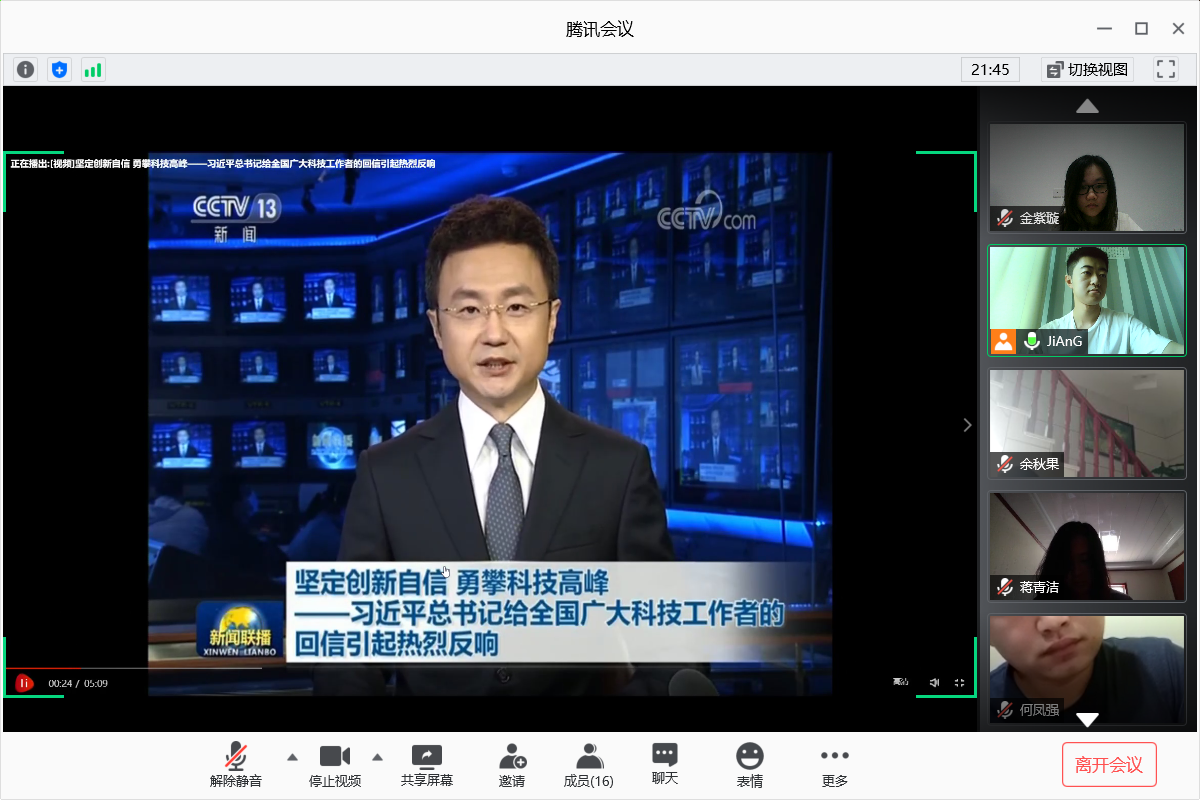
Task: Pause shared video with red button
Action: tap(24, 683)
